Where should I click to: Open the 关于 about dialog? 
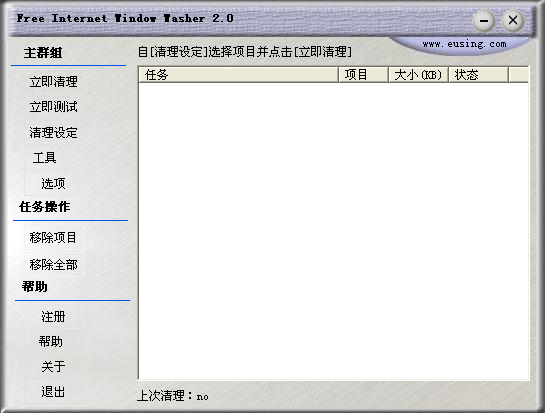pyautogui.click(x=54, y=366)
